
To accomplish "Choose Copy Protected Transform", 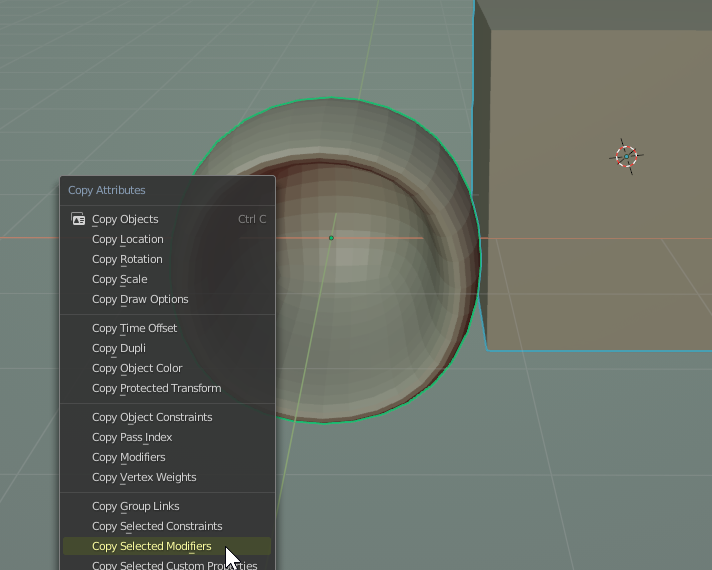I will (167, 388).
